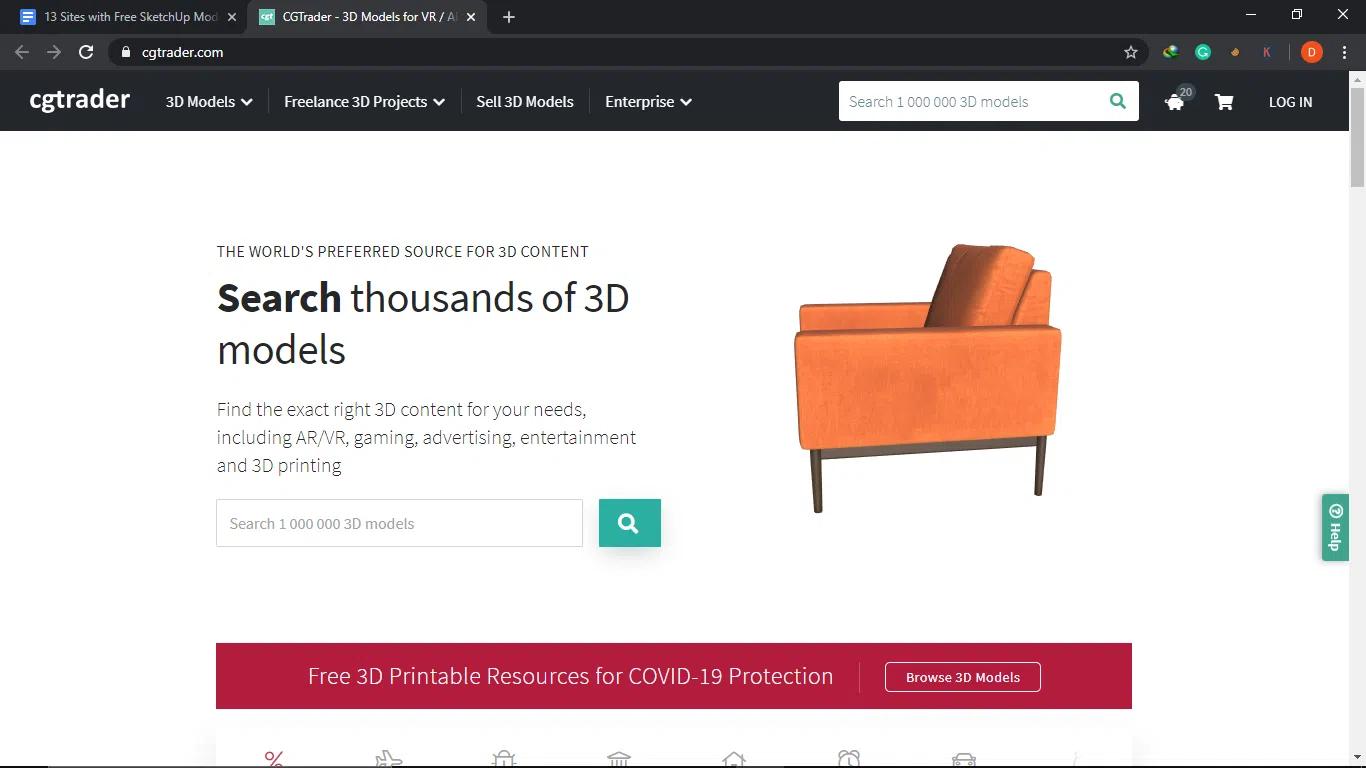
Task: Open the Freelance 3D Projects dropdown
Action: (x=363, y=101)
